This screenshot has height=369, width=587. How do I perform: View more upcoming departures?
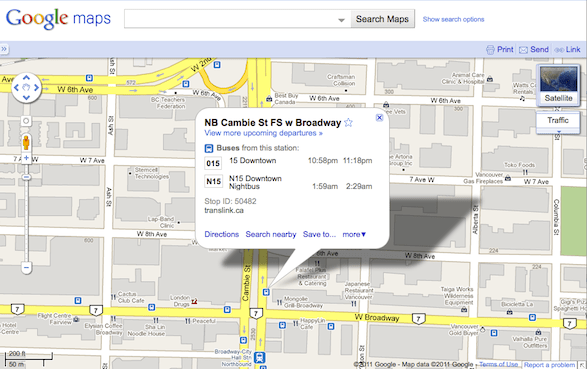click(x=263, y=133)
